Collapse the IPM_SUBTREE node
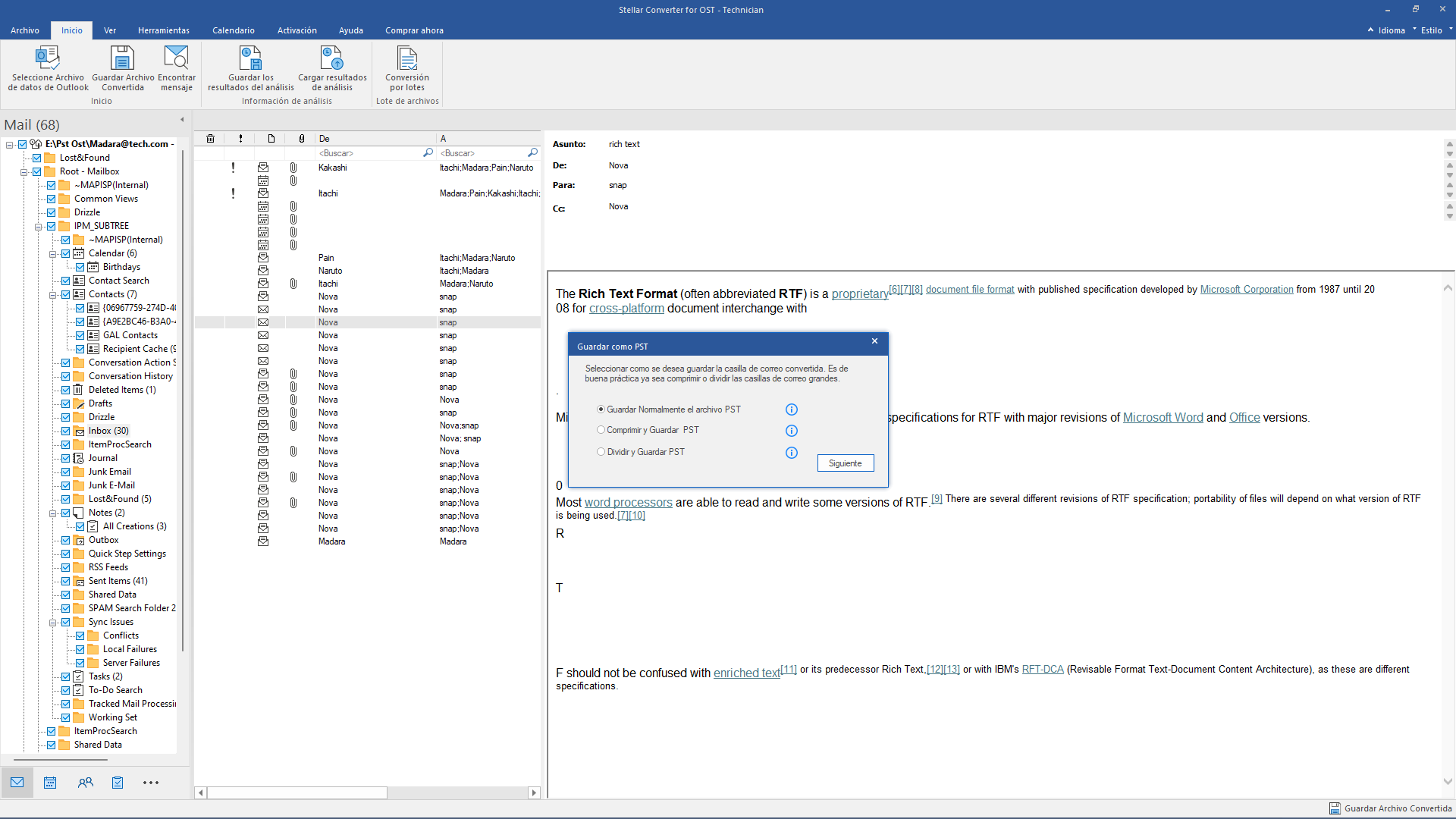 point(38,226)
